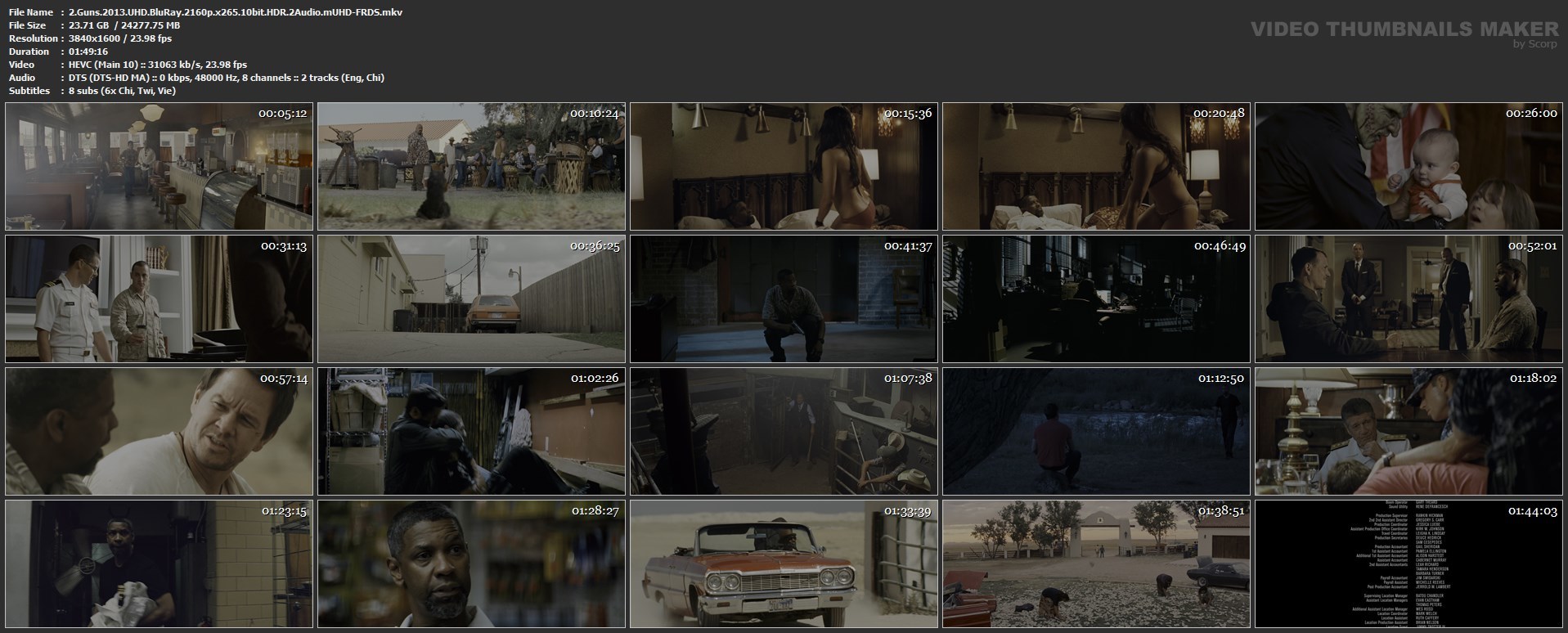Open the frame stamped 00:15:36
Screen dimensions: 1568x633
pyautogui.click(x=784, y=166)
